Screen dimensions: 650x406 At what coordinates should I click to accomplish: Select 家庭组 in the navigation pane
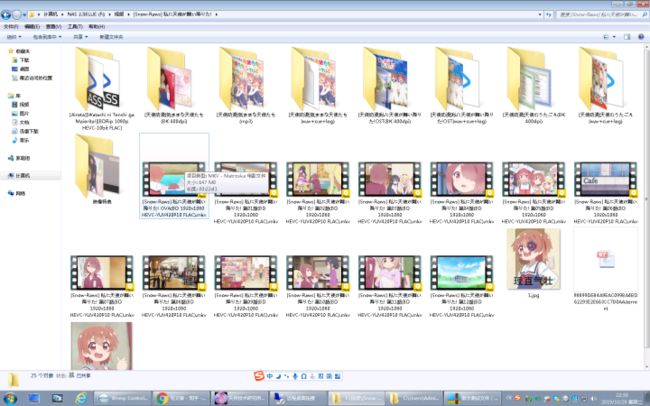[x=19, y=158]
